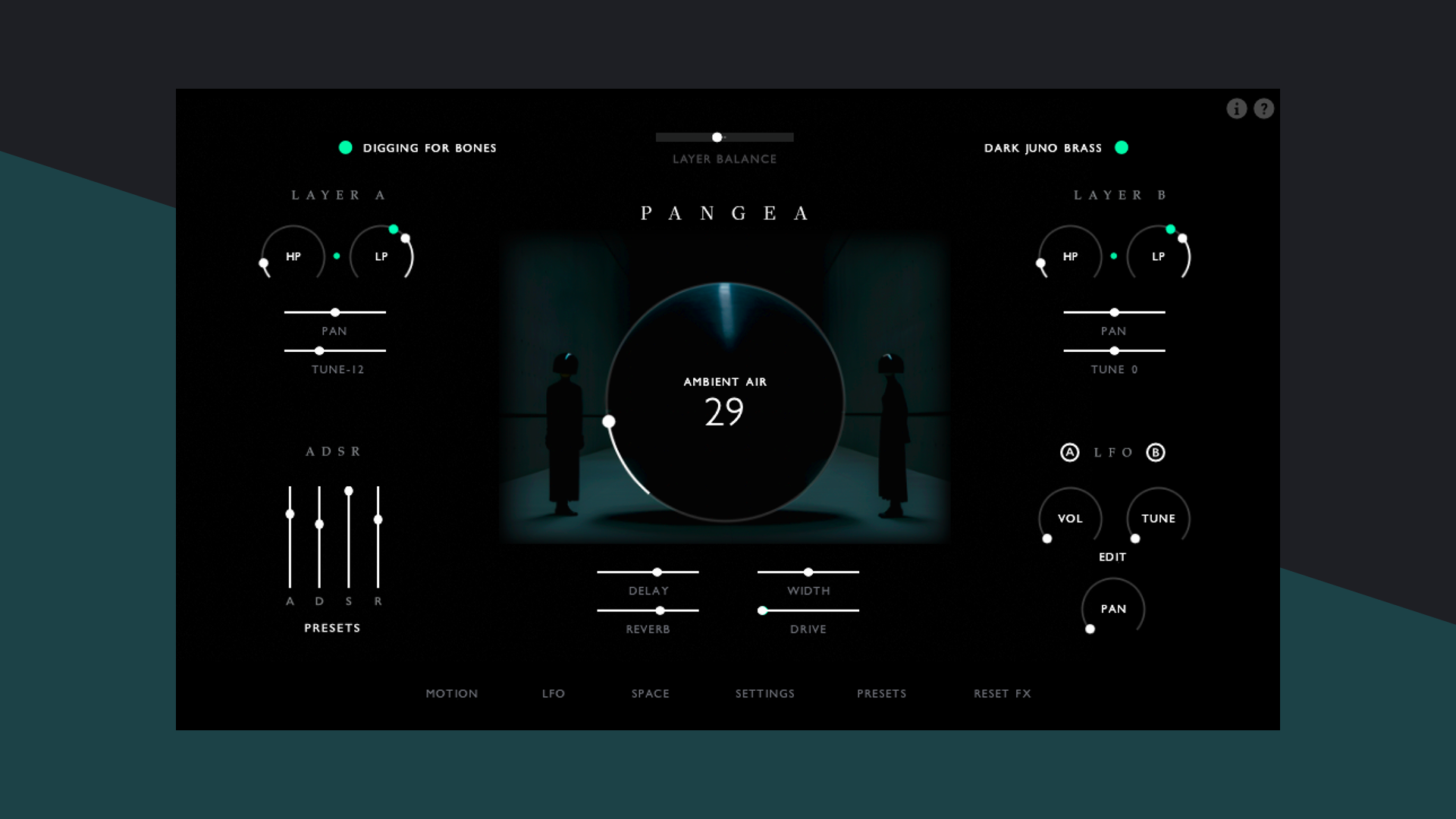Open the ADSR Presets list
This screenshot has height=819, width=1456.
332,628
